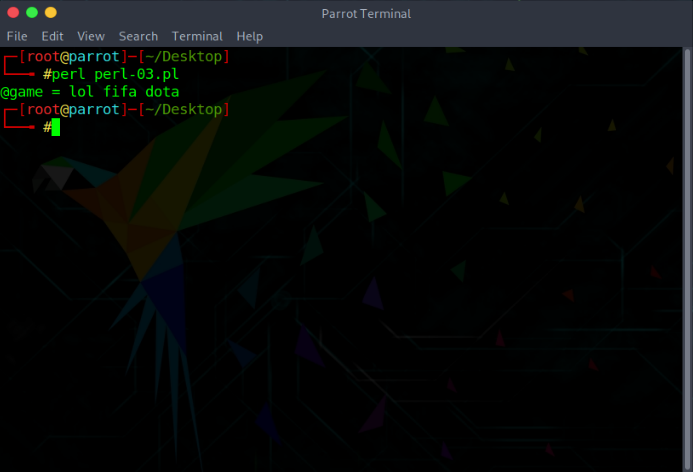The width and height of the screenshot is (693, 472).
Task: Click the green cursor block at prompt
Action: [x=56, y=127]
